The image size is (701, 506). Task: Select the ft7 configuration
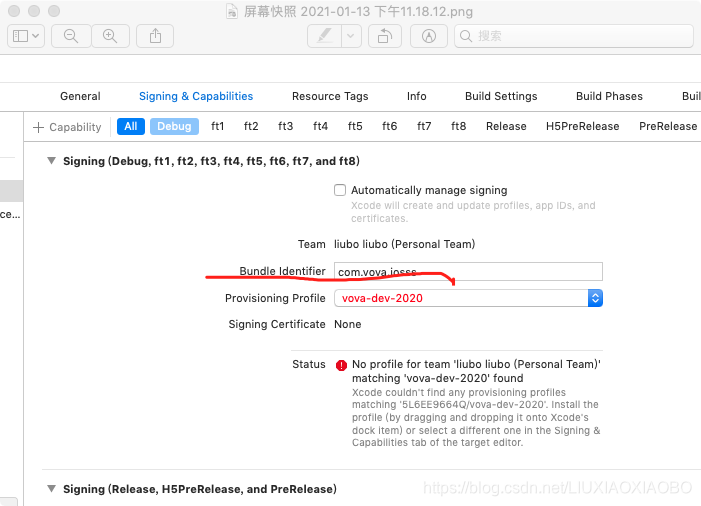point(424,126)
